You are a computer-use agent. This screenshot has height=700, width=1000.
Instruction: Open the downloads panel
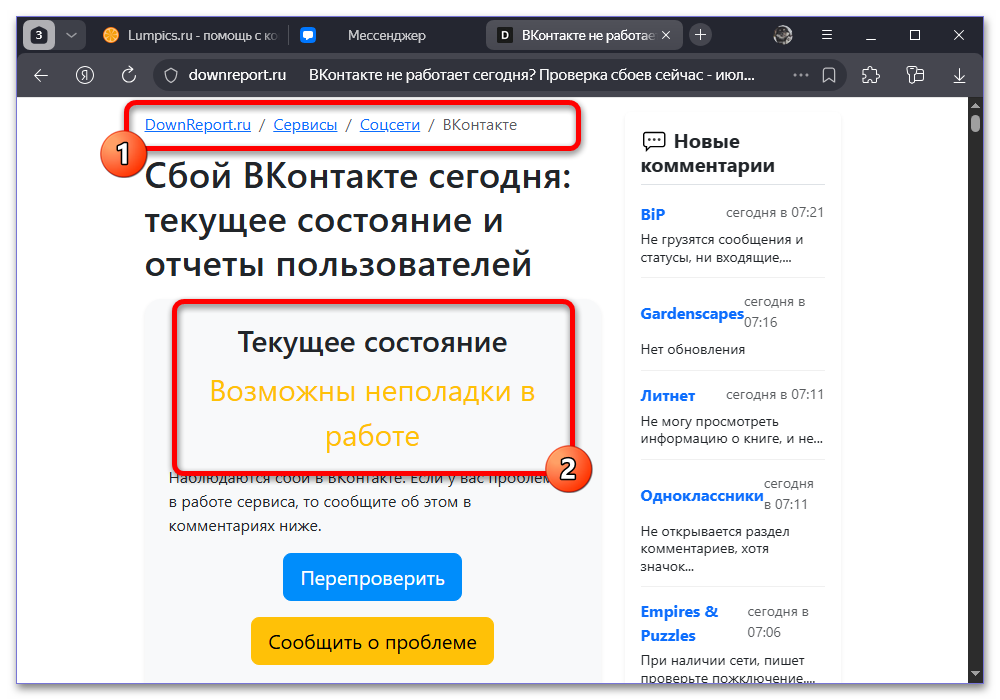coord(959,76)
